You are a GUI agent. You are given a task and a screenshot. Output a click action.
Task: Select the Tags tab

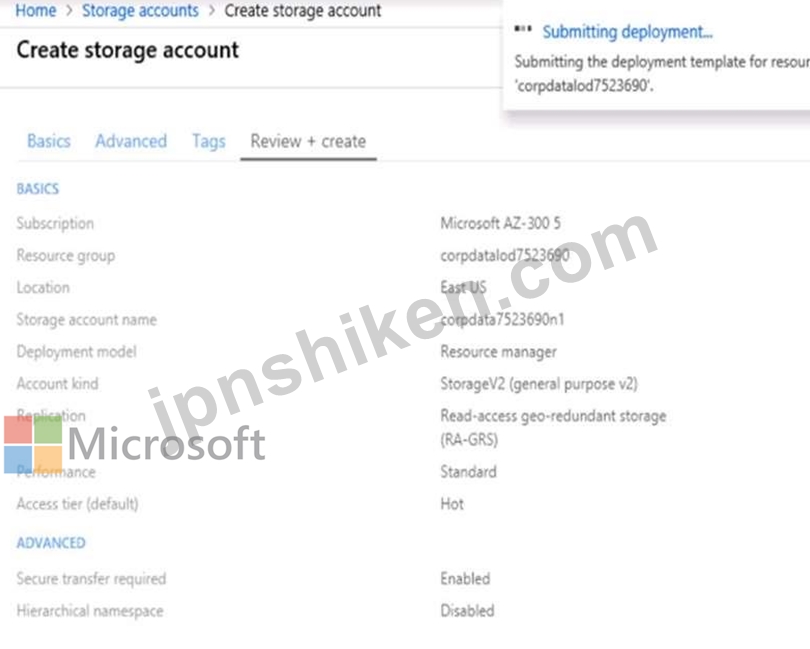[x=209, y=142]
